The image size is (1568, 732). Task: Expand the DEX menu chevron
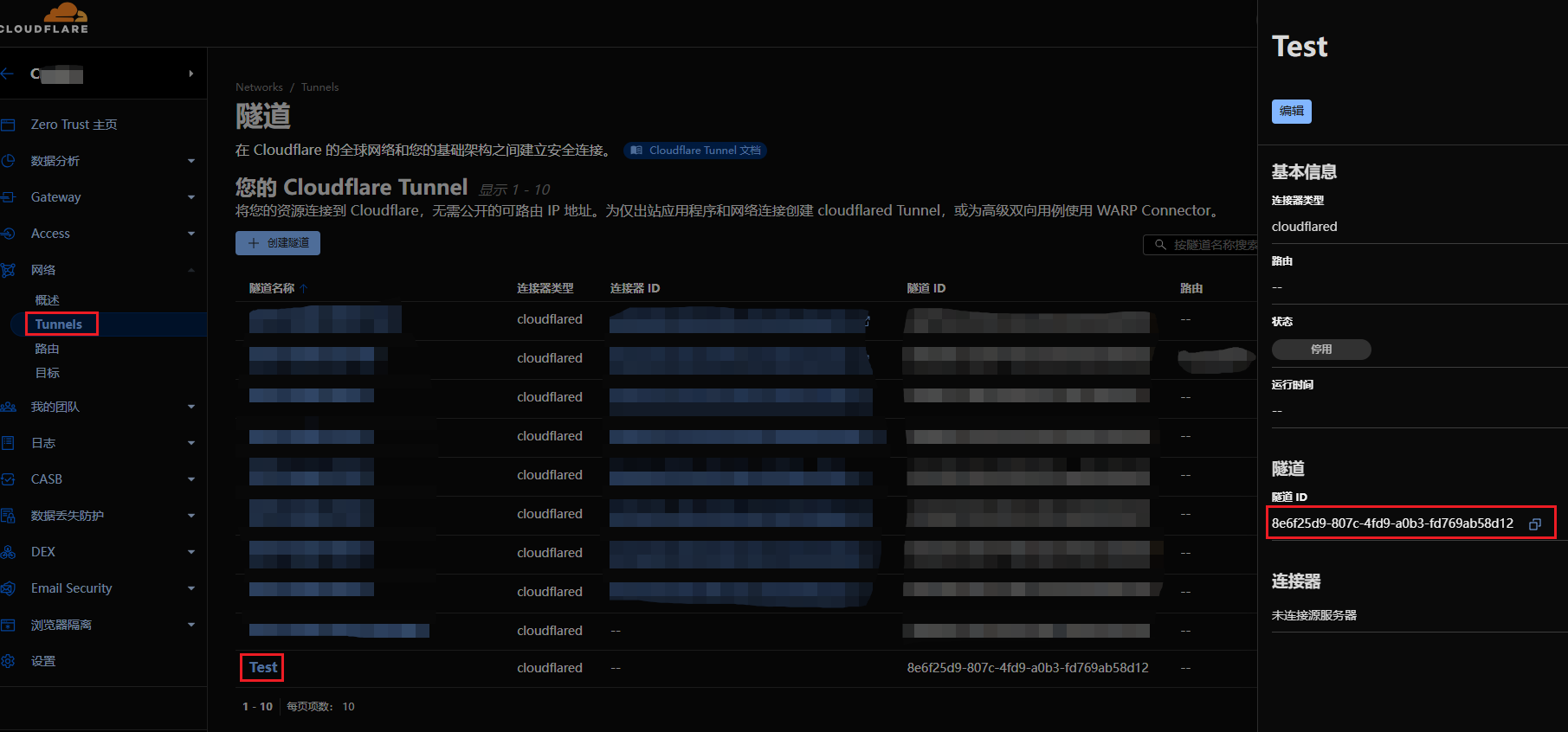click(191, 552)
